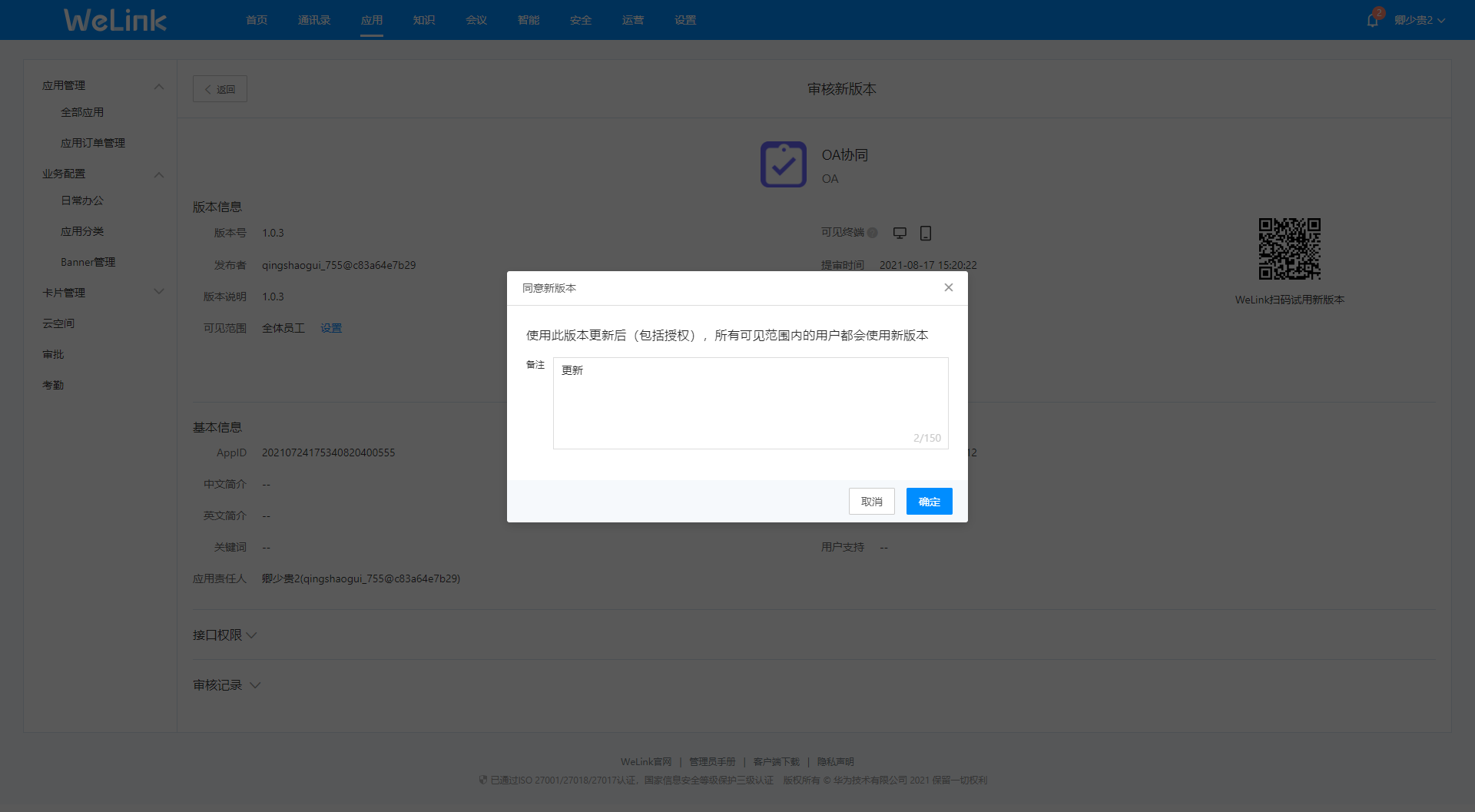
Task: Open 云空间 in the sidebar
Action: [58, 323]
